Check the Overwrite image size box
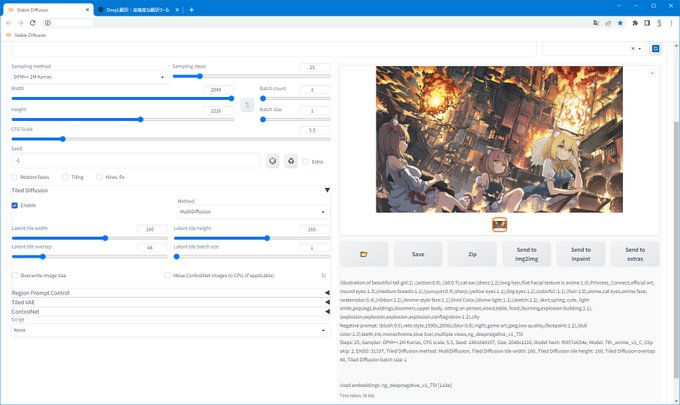Screen dimensions: 680x405 [x=14, y=275]
